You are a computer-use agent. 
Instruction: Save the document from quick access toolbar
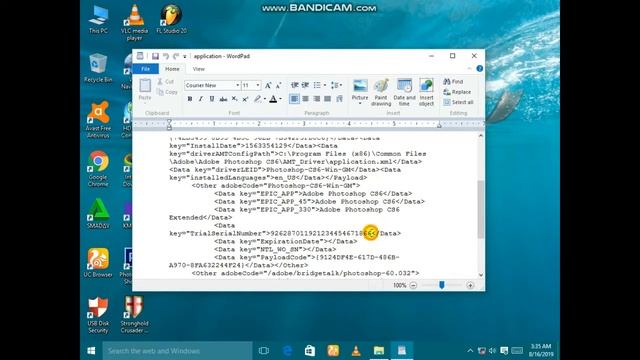[x=155, y=56]
